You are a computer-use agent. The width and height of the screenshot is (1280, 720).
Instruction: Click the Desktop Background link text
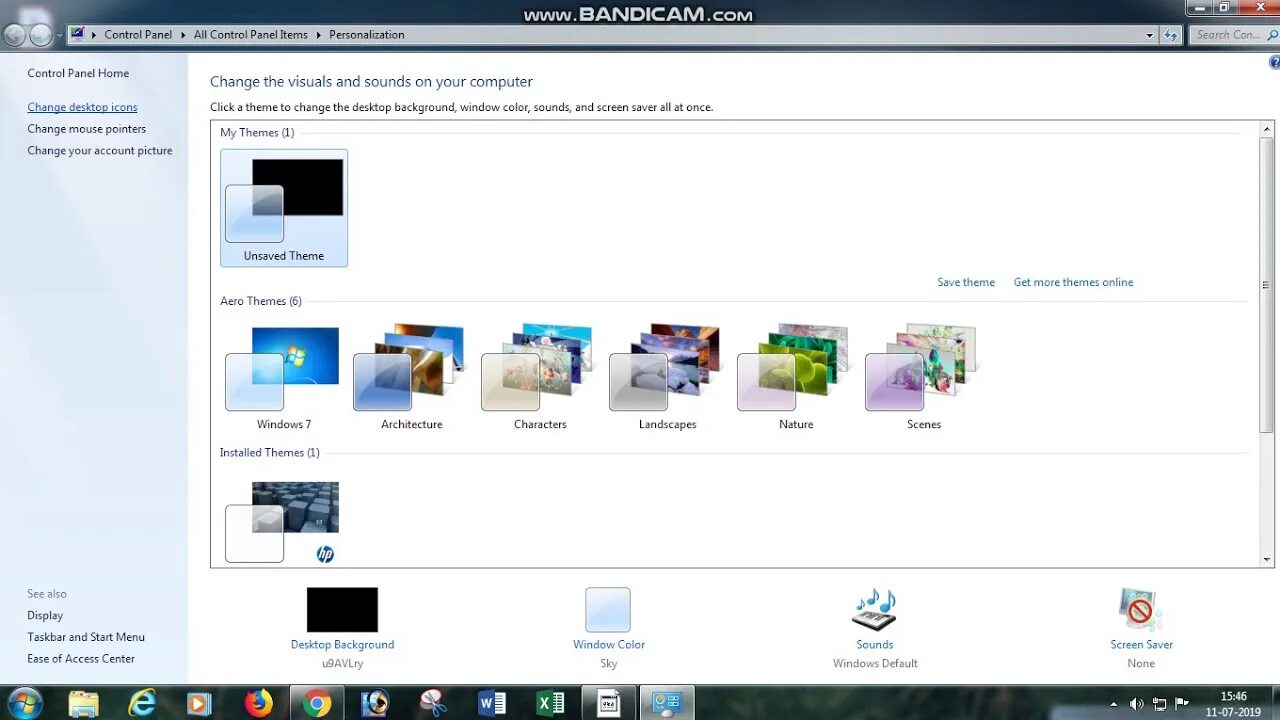point(342,644)
